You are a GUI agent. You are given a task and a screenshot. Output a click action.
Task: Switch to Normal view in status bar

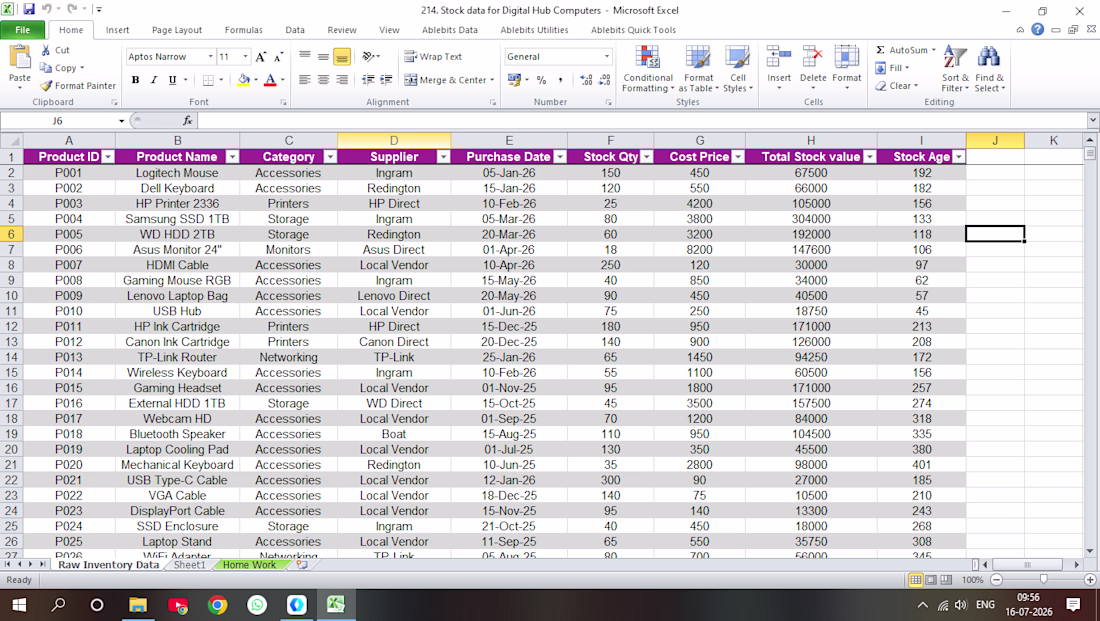915,580
